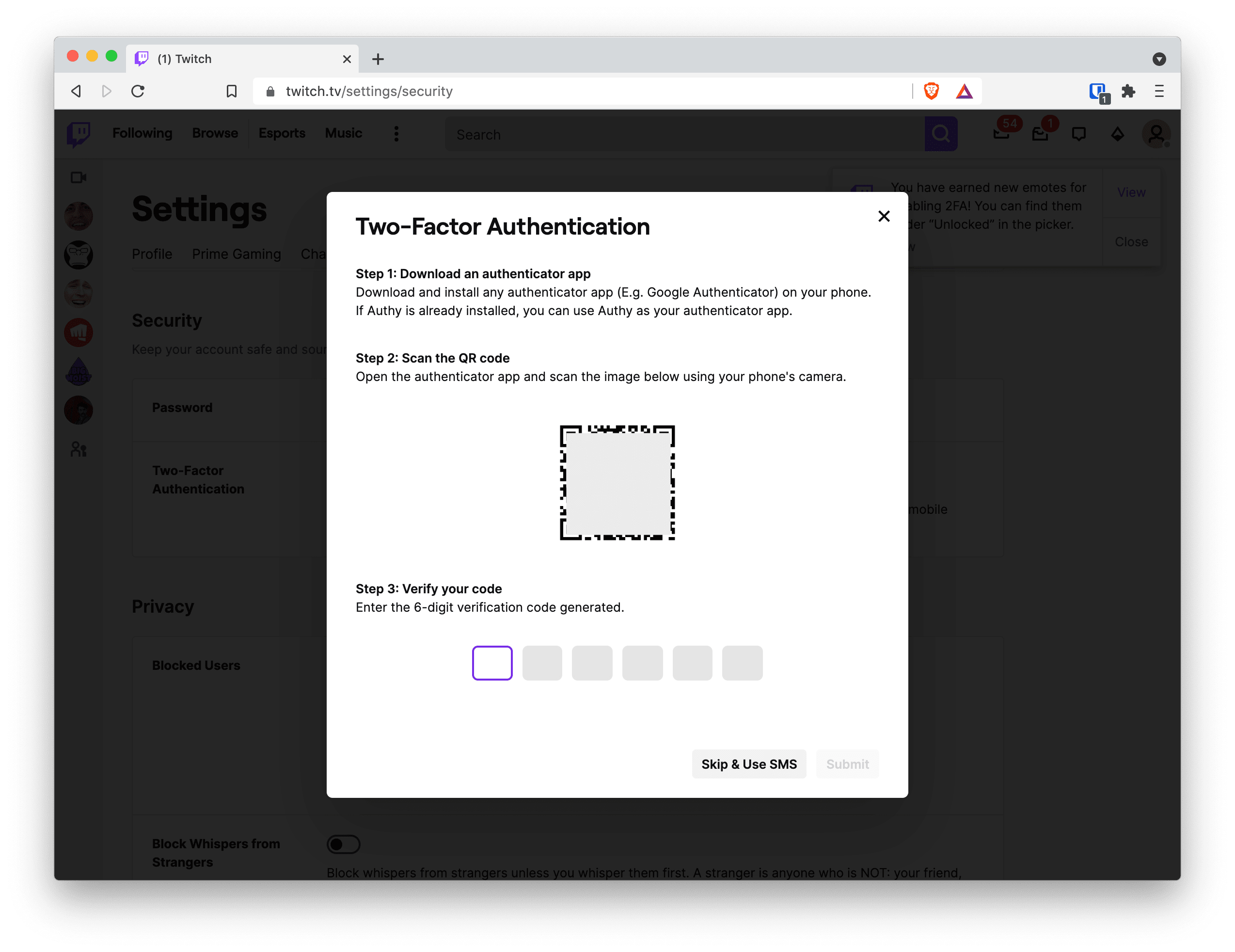1235x952 pixels.
Task: Open the Twitch home logo
Action: tap(79, 134)
